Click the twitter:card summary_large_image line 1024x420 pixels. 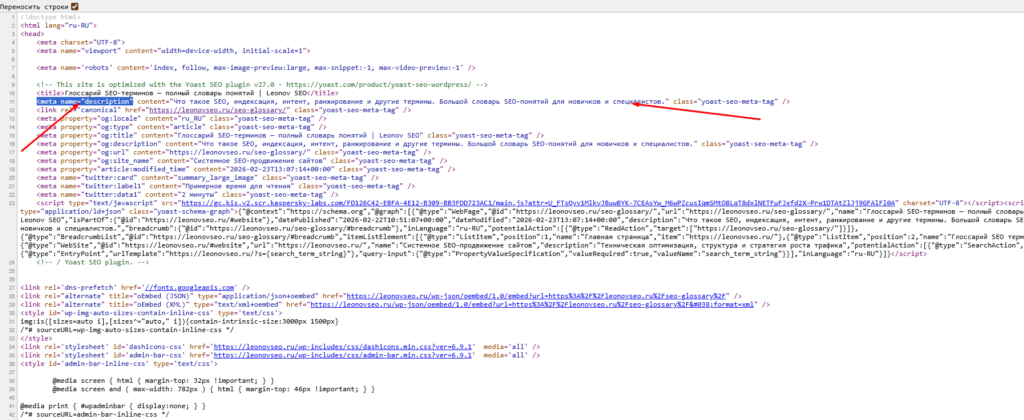pos(208,178)
